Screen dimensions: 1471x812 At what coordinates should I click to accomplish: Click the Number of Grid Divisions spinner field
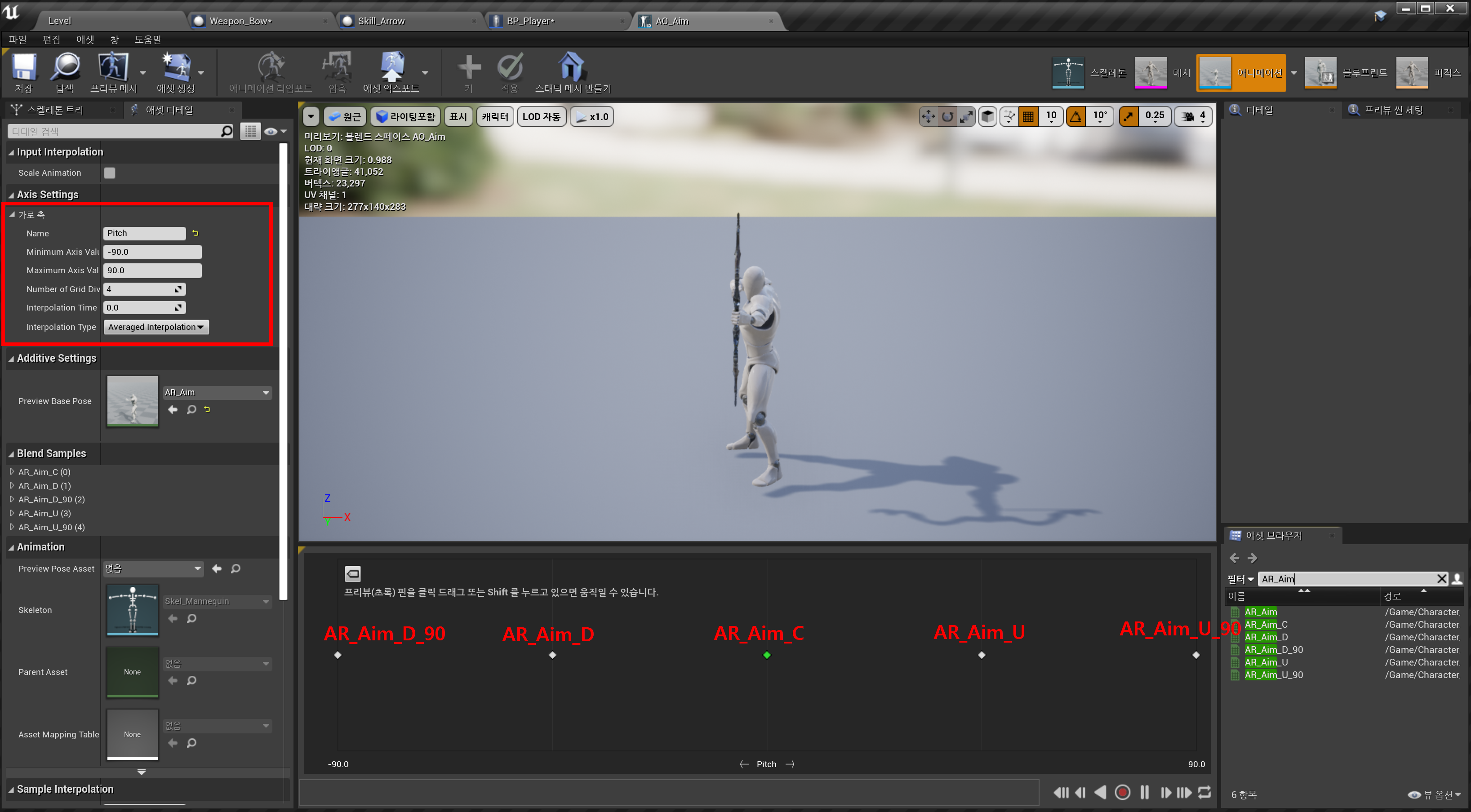(144, 289)
